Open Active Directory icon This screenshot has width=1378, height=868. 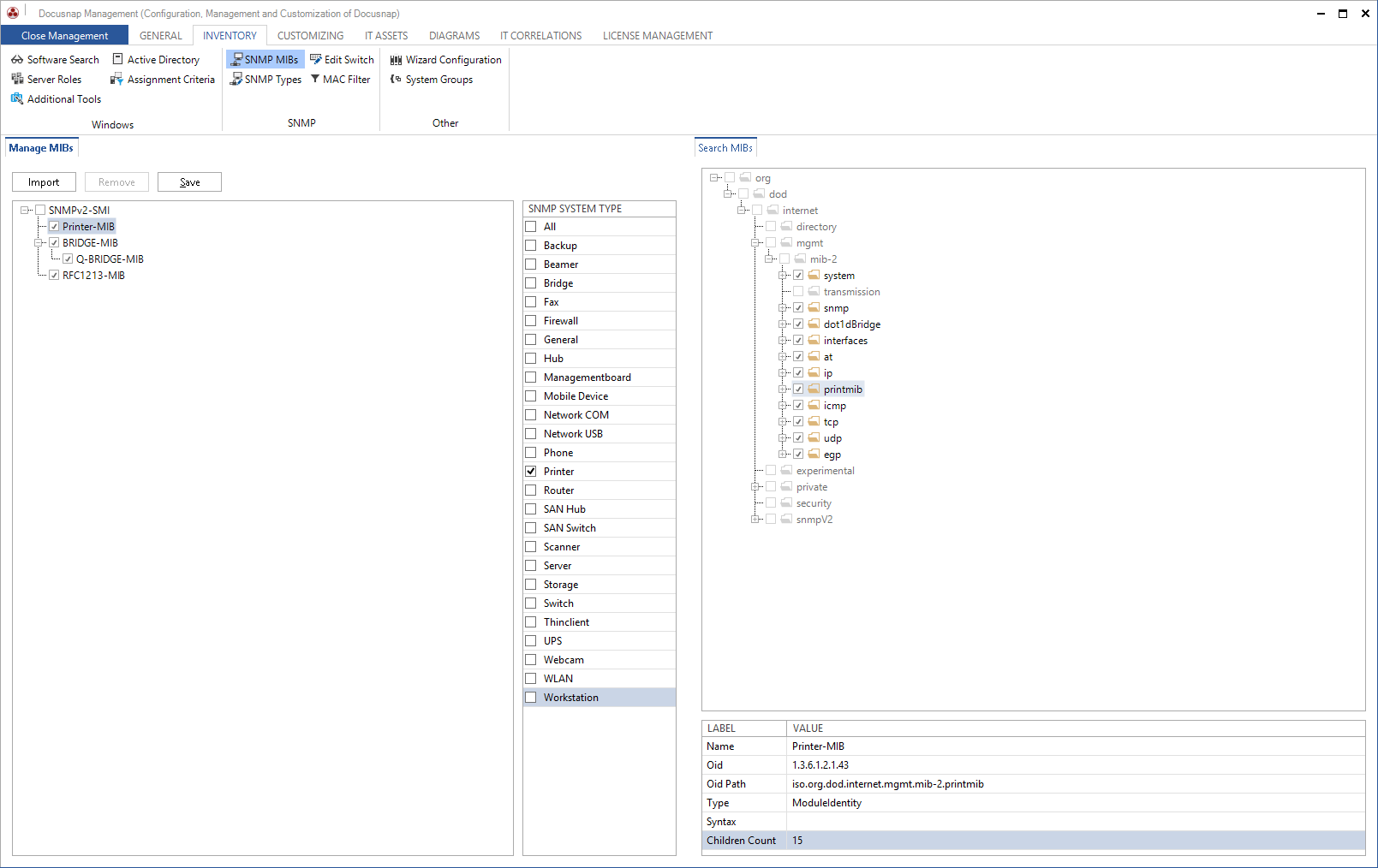click(118, 59)
